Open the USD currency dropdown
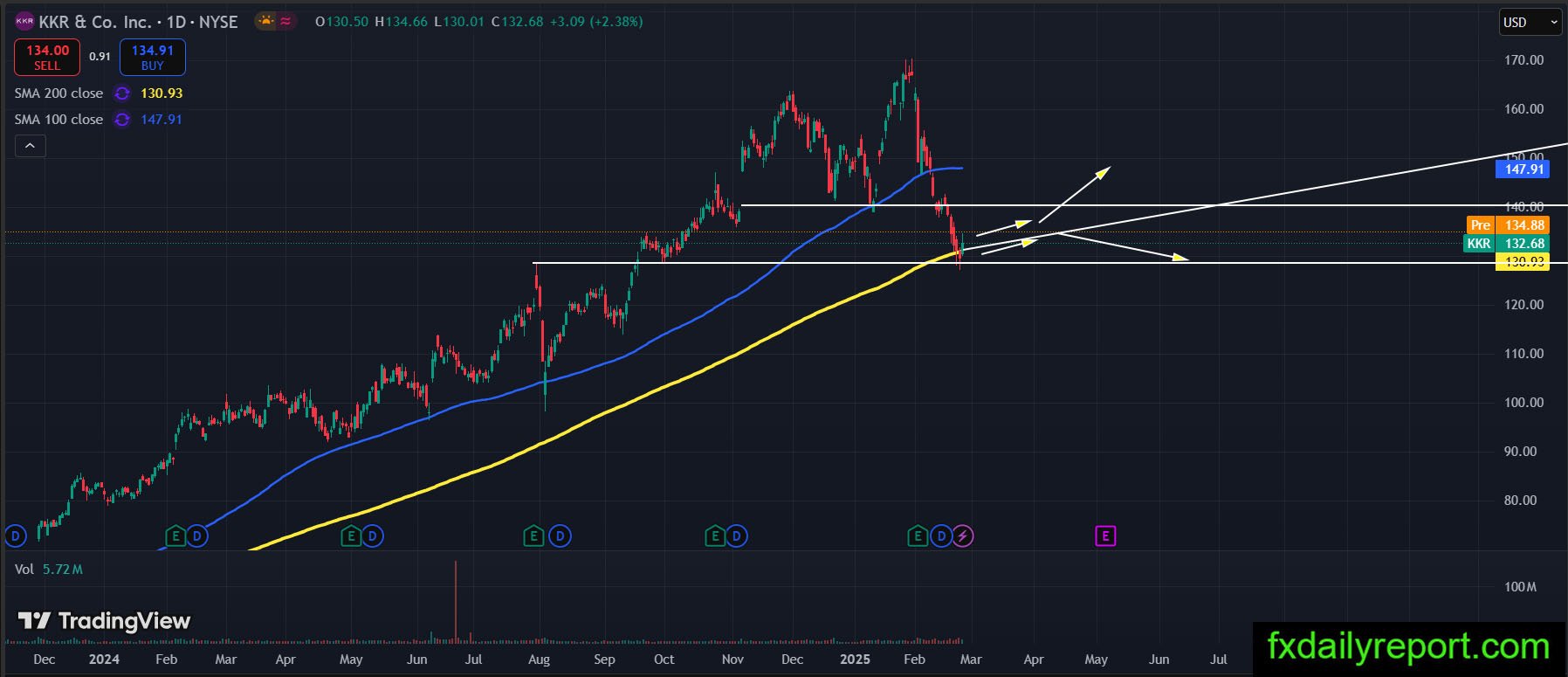The image size is (1568, 677). point(1530,23)
